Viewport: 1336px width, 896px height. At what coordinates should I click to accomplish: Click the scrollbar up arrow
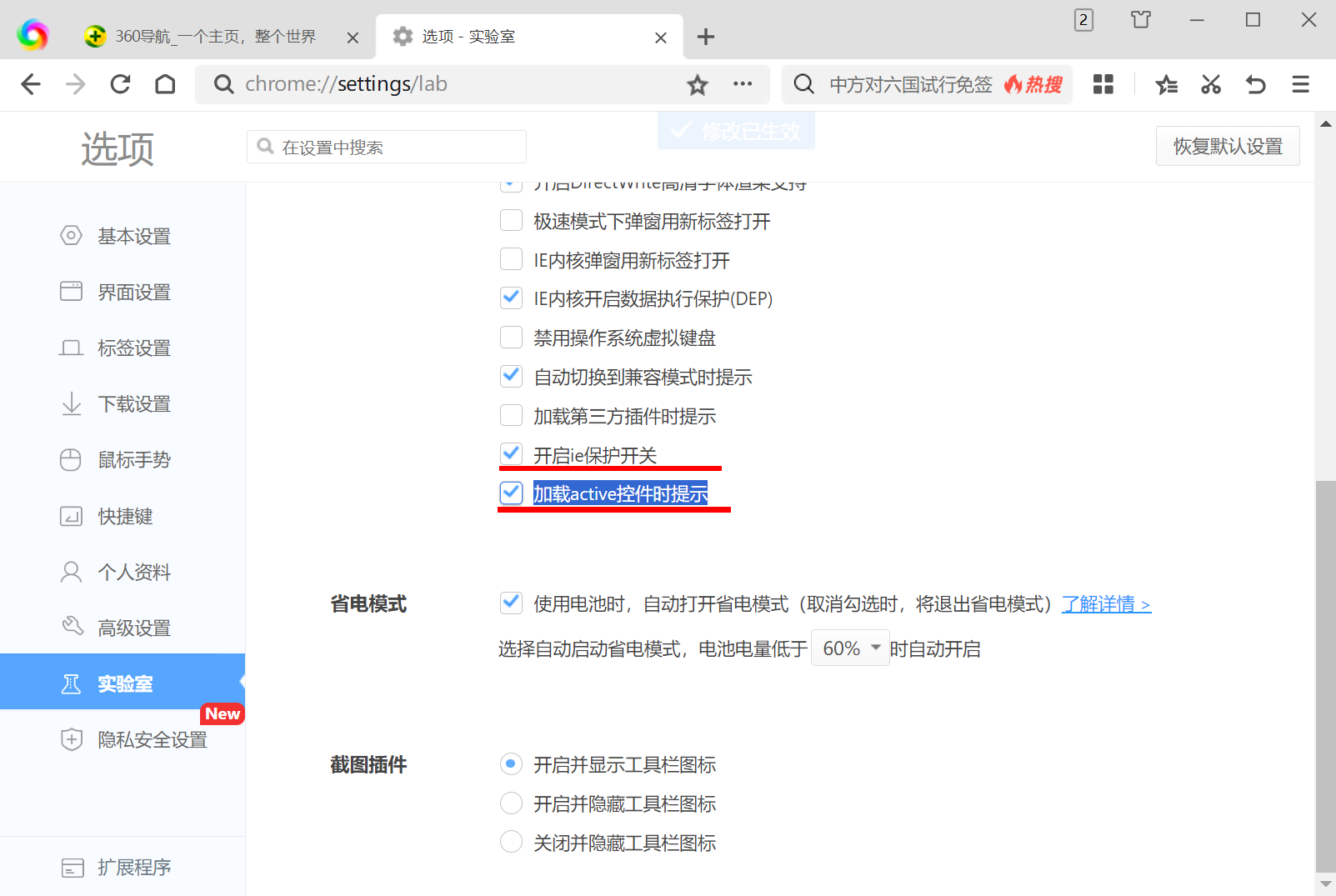pos(1325,123)
